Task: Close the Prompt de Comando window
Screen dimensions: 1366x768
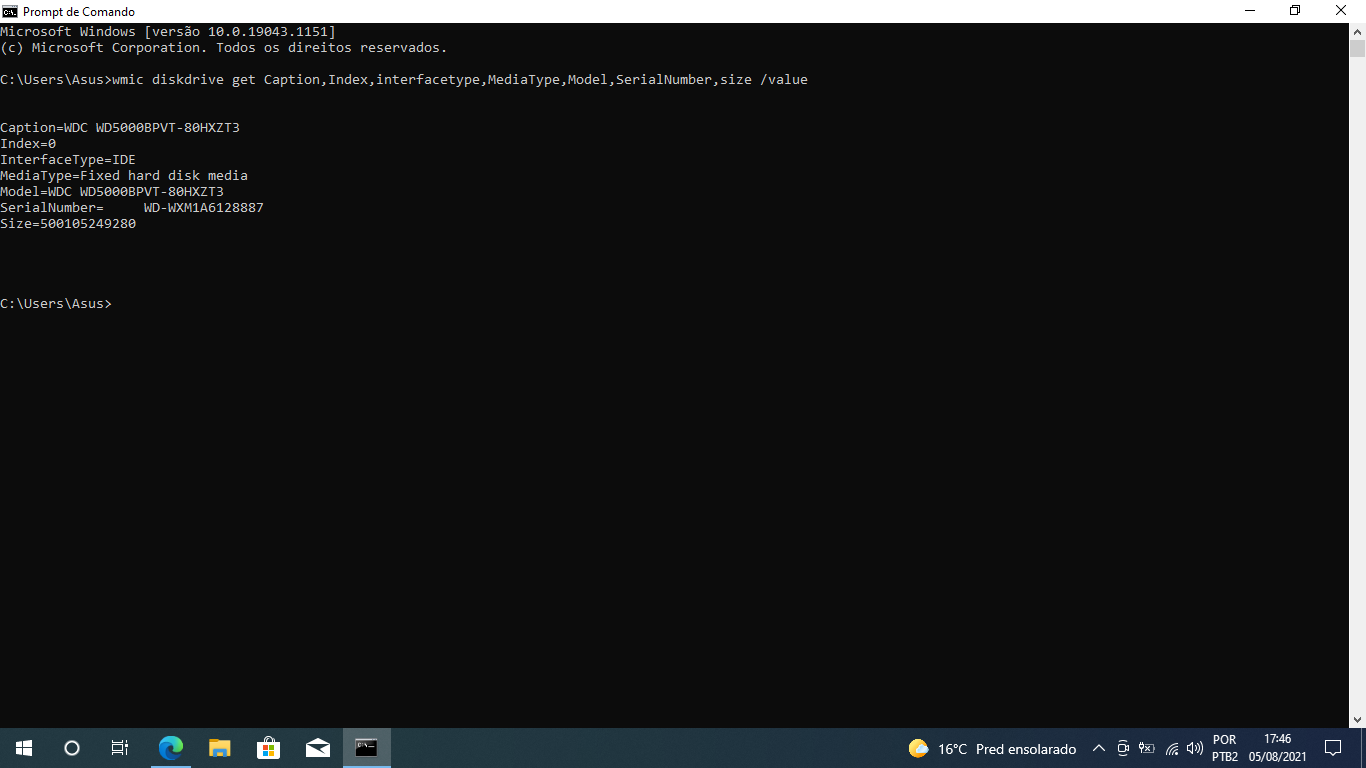Action: [x=1342, y=11]
